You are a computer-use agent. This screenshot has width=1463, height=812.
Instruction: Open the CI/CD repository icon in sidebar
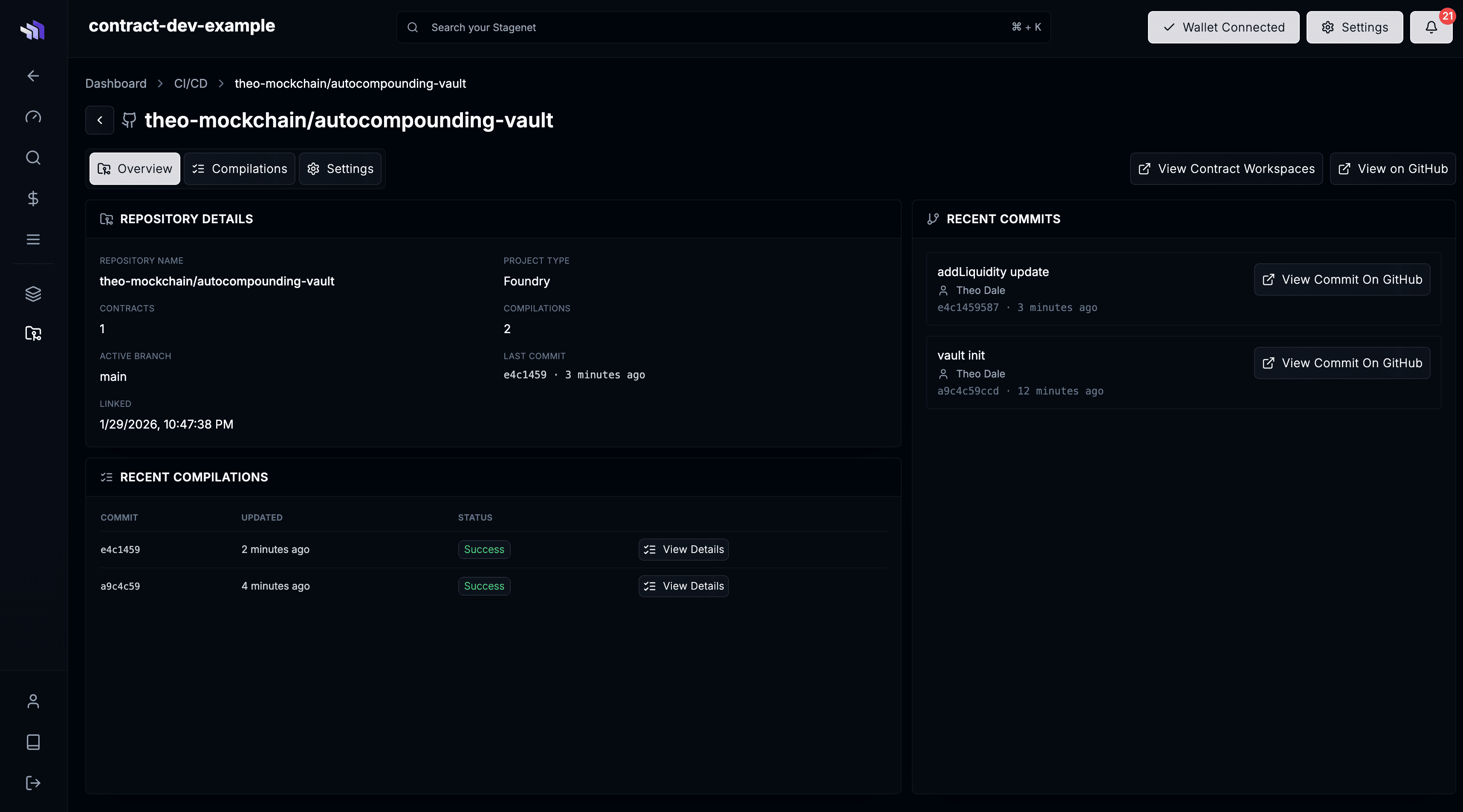[32, 334]
